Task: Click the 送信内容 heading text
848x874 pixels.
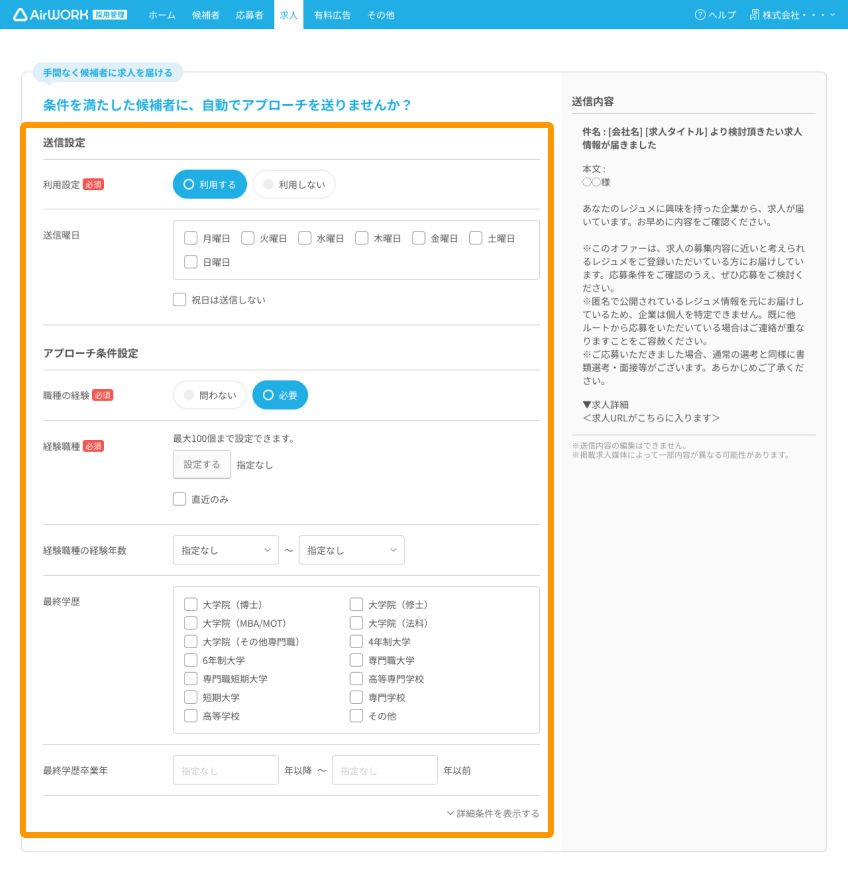Action: [593, 101]
